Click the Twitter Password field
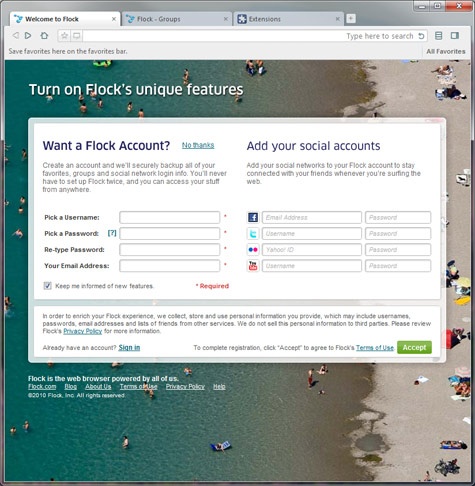Image resolution: width=475 pixels, height=486 pixels. pyautogui.click(x=398, y=233)
